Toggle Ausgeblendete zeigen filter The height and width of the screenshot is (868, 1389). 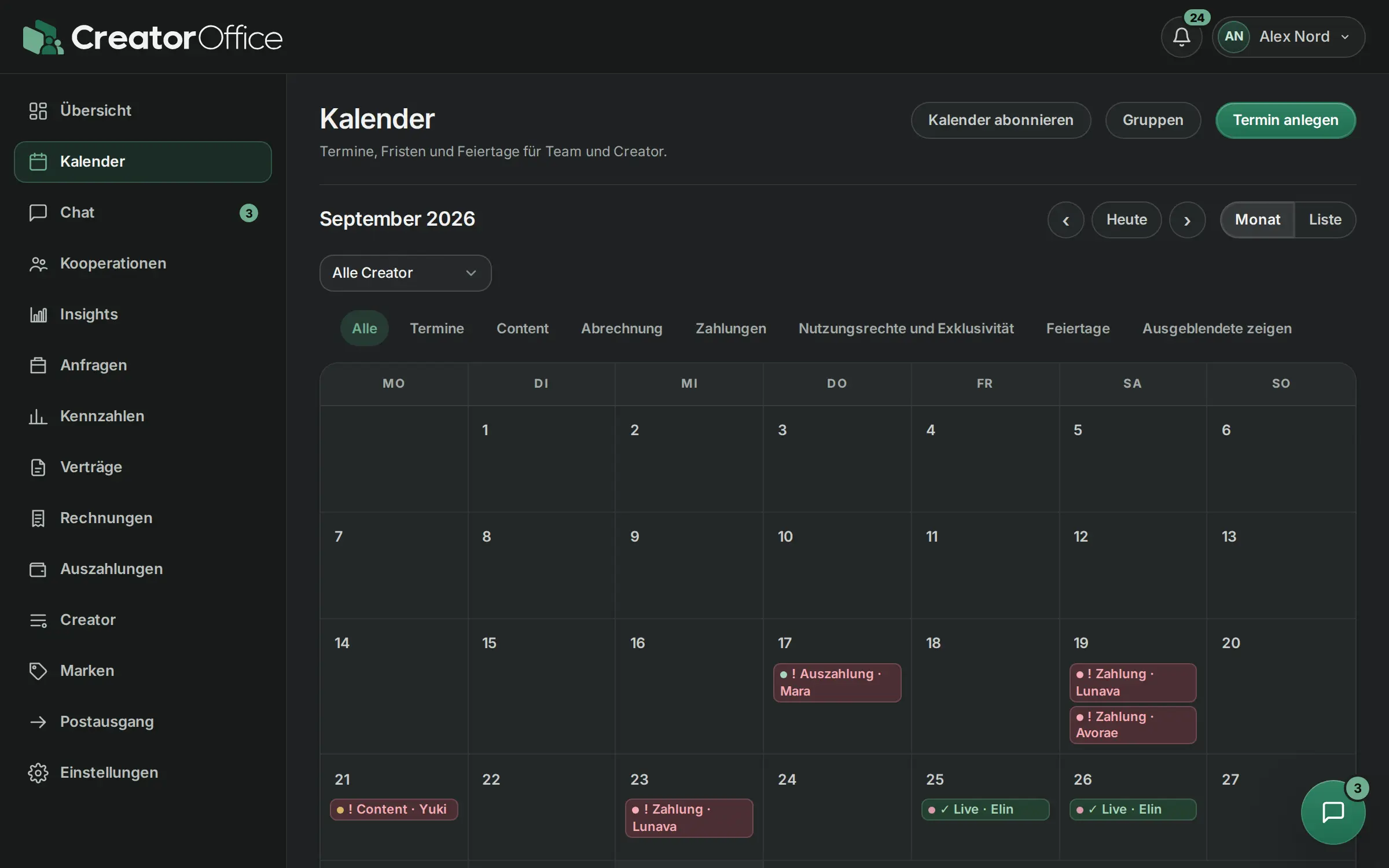pos(1217,328)
